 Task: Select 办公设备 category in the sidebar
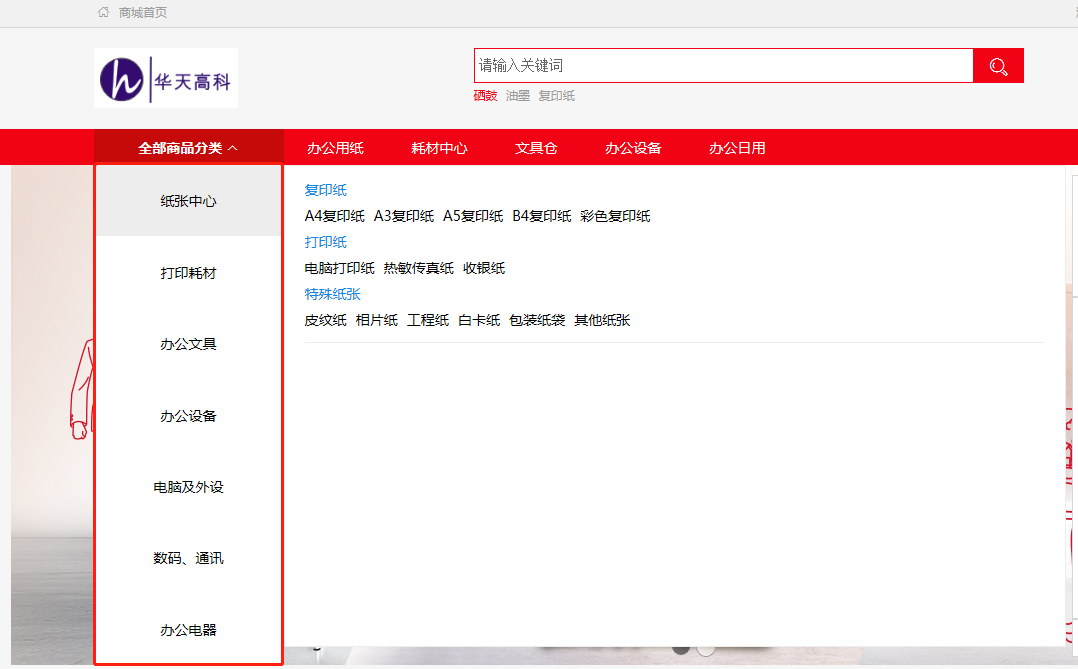[188, 416]
